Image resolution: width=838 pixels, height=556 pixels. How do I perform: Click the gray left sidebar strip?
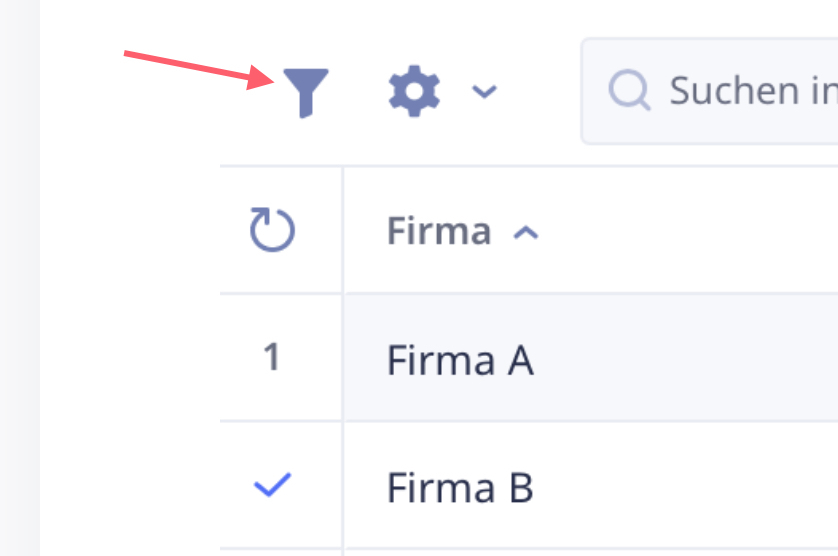tap(20, 278)
